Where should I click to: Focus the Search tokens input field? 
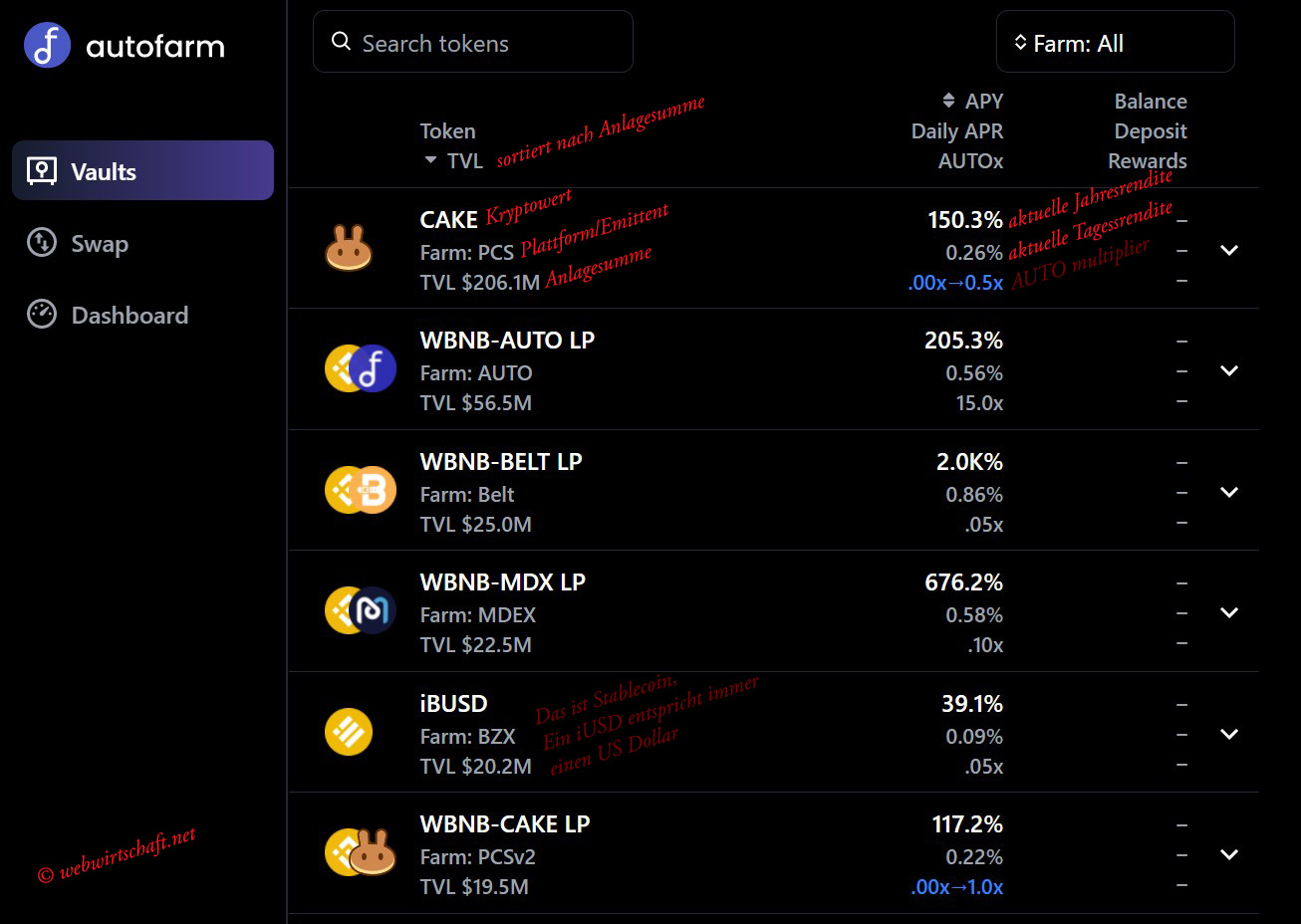(x=488, y=43)
